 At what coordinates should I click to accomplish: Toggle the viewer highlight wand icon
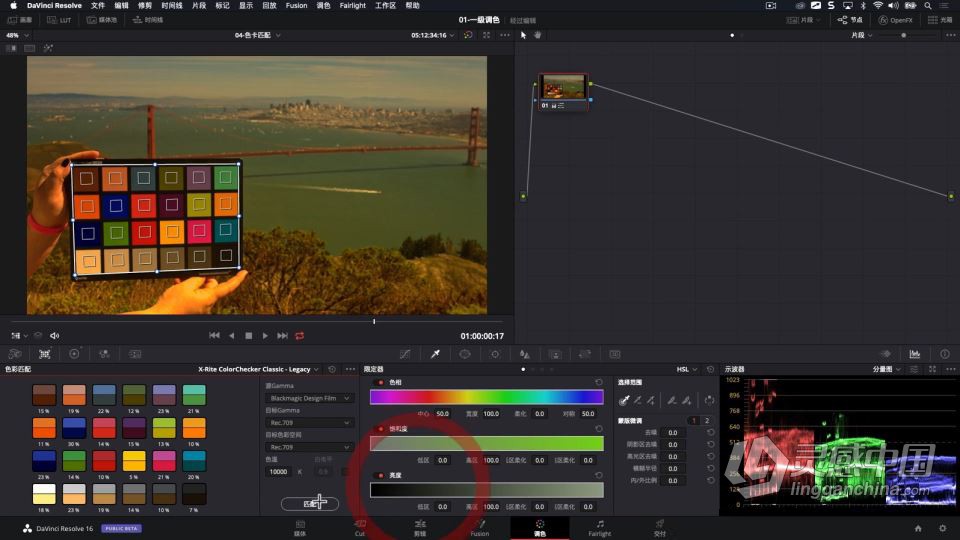[x=48, y=48]
